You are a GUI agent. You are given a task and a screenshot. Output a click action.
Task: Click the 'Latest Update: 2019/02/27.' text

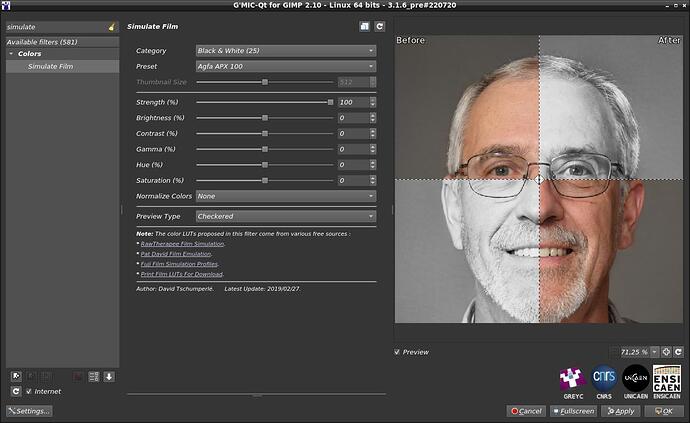pos(262,289)
